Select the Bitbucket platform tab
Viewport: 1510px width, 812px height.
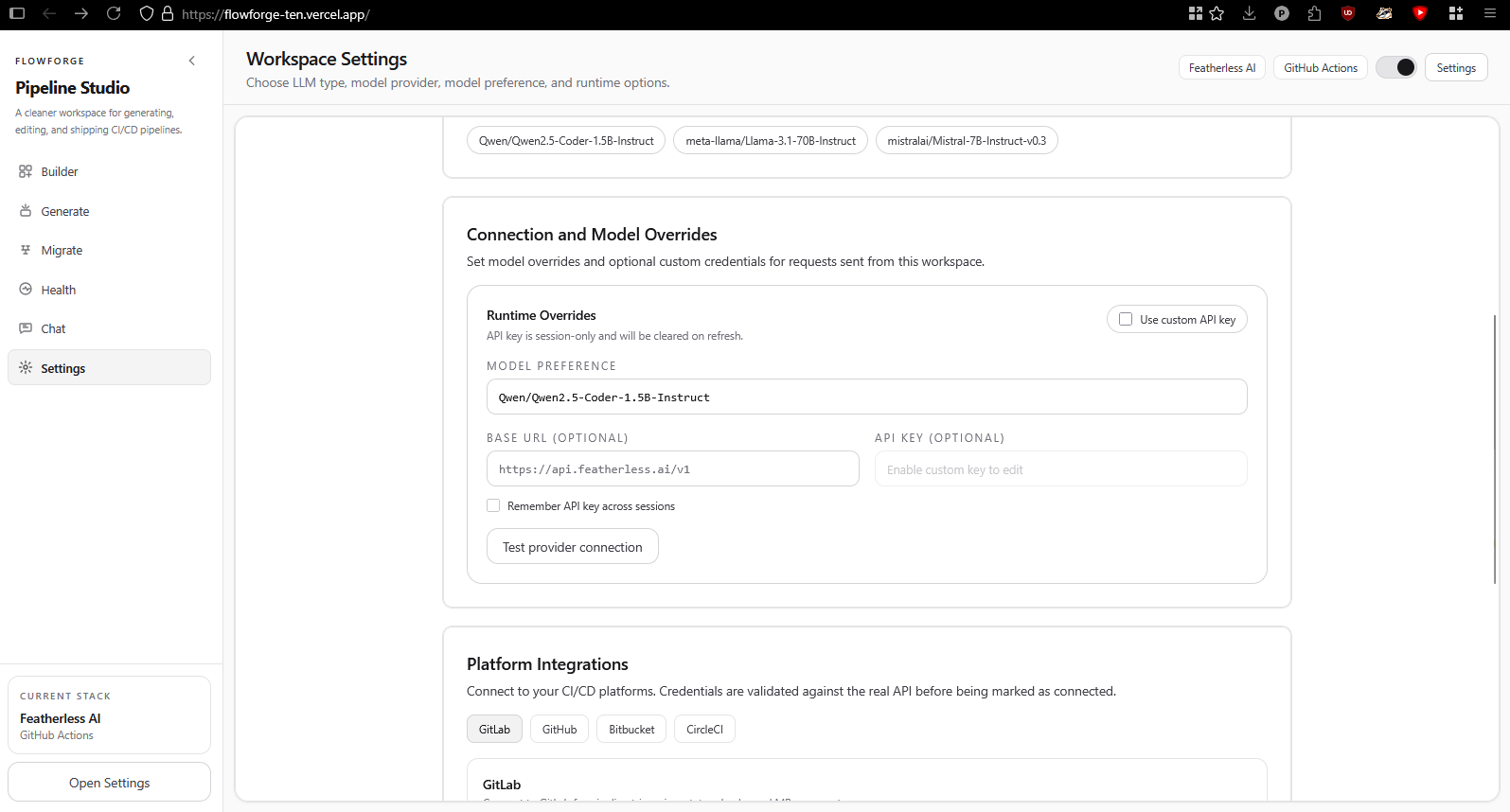(631, 730)
